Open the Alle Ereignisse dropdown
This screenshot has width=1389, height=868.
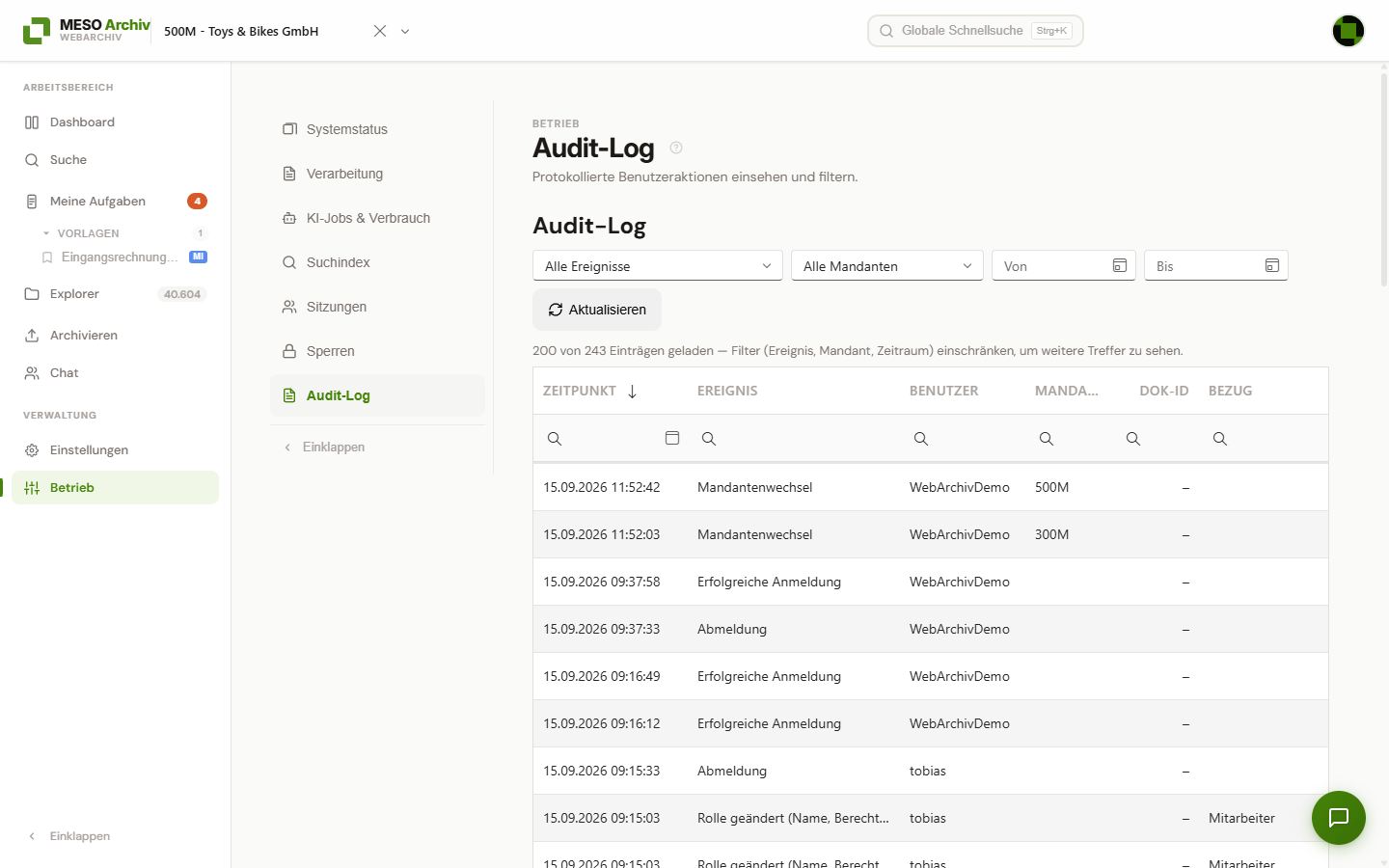coord(658,266)
